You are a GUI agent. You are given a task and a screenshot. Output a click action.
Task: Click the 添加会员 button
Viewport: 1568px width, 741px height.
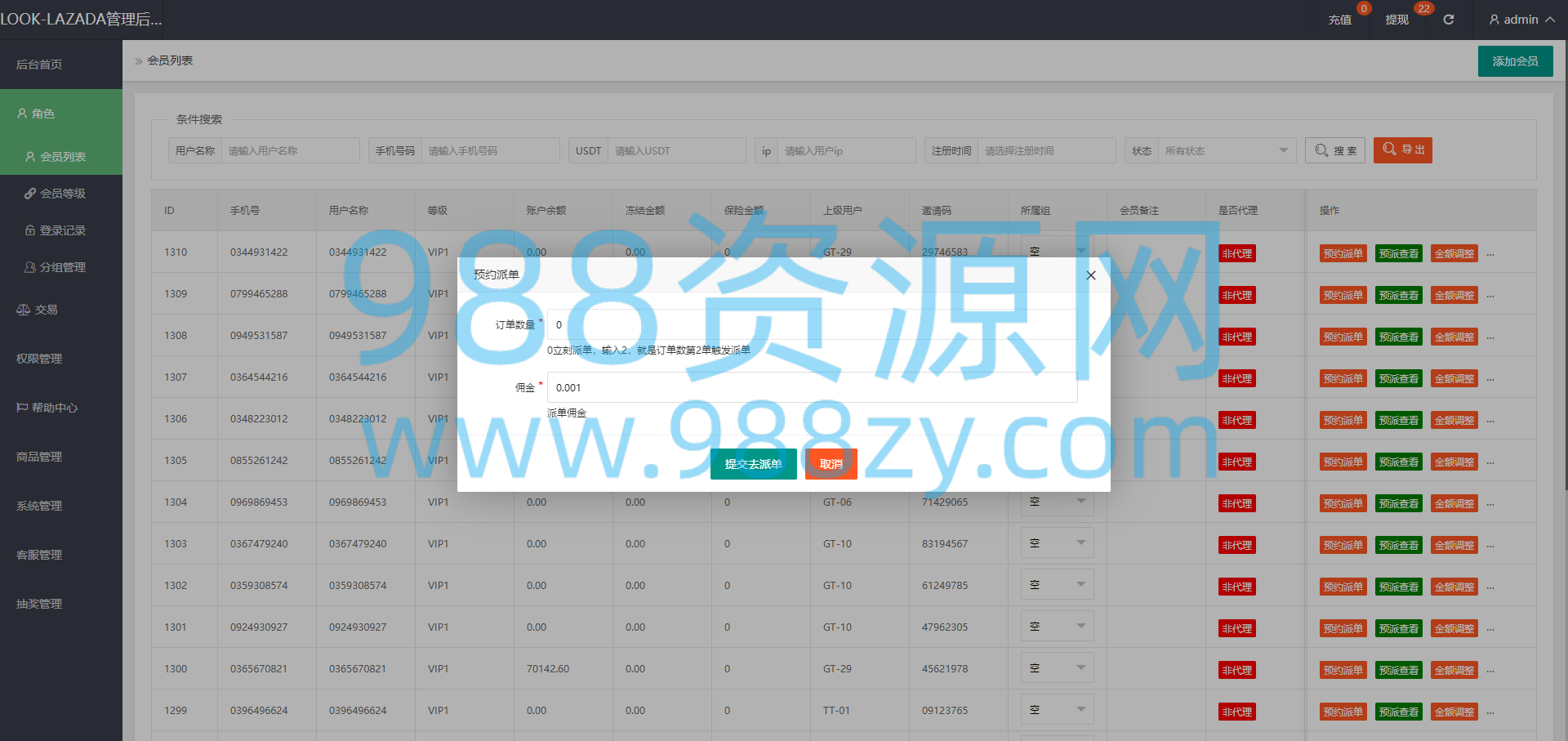(1515, 61)
